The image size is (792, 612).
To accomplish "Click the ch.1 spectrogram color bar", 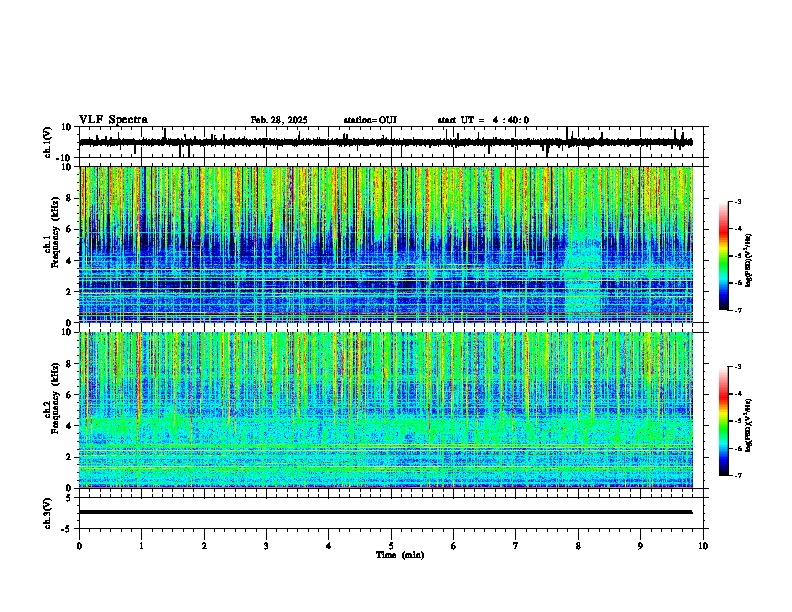I will coord(724,256).
